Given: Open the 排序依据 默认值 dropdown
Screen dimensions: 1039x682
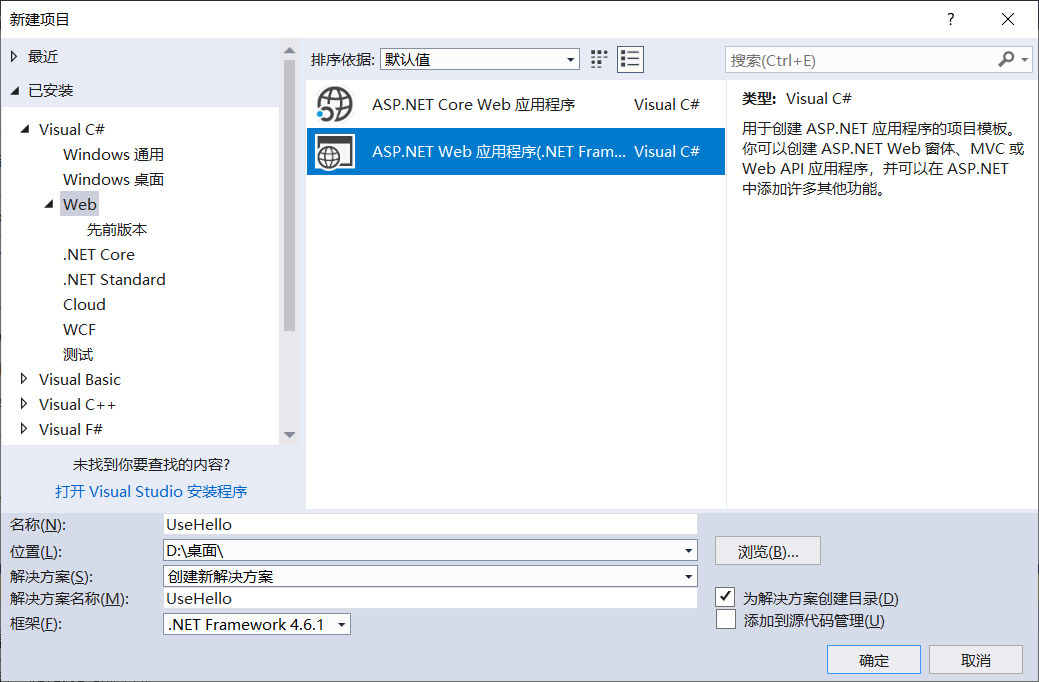Looking at the screenshot, I should [x=480, y=59].
